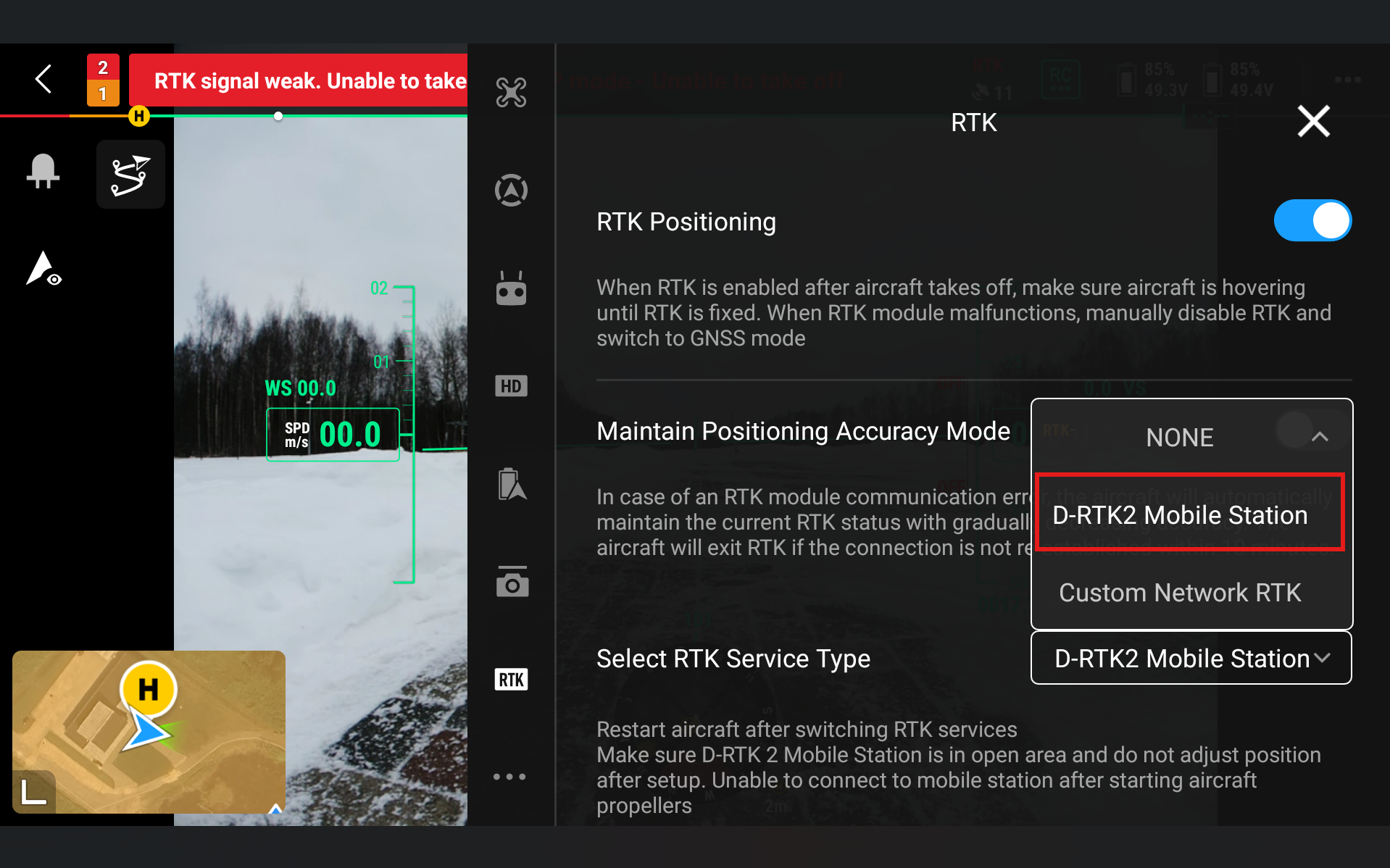
Task: Toggle RTK Positioning switch off
Action: pos(1312,220)
